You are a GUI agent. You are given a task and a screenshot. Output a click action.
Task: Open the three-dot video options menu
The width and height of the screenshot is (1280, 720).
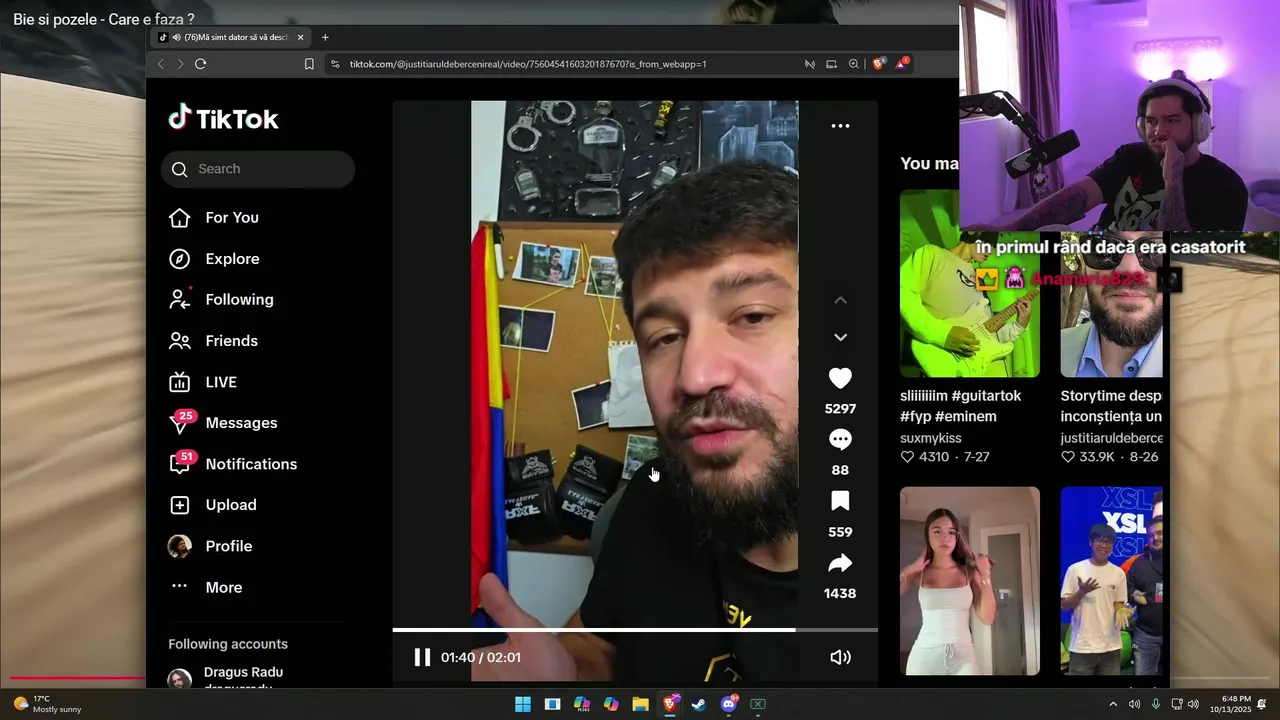click(840, 126)
